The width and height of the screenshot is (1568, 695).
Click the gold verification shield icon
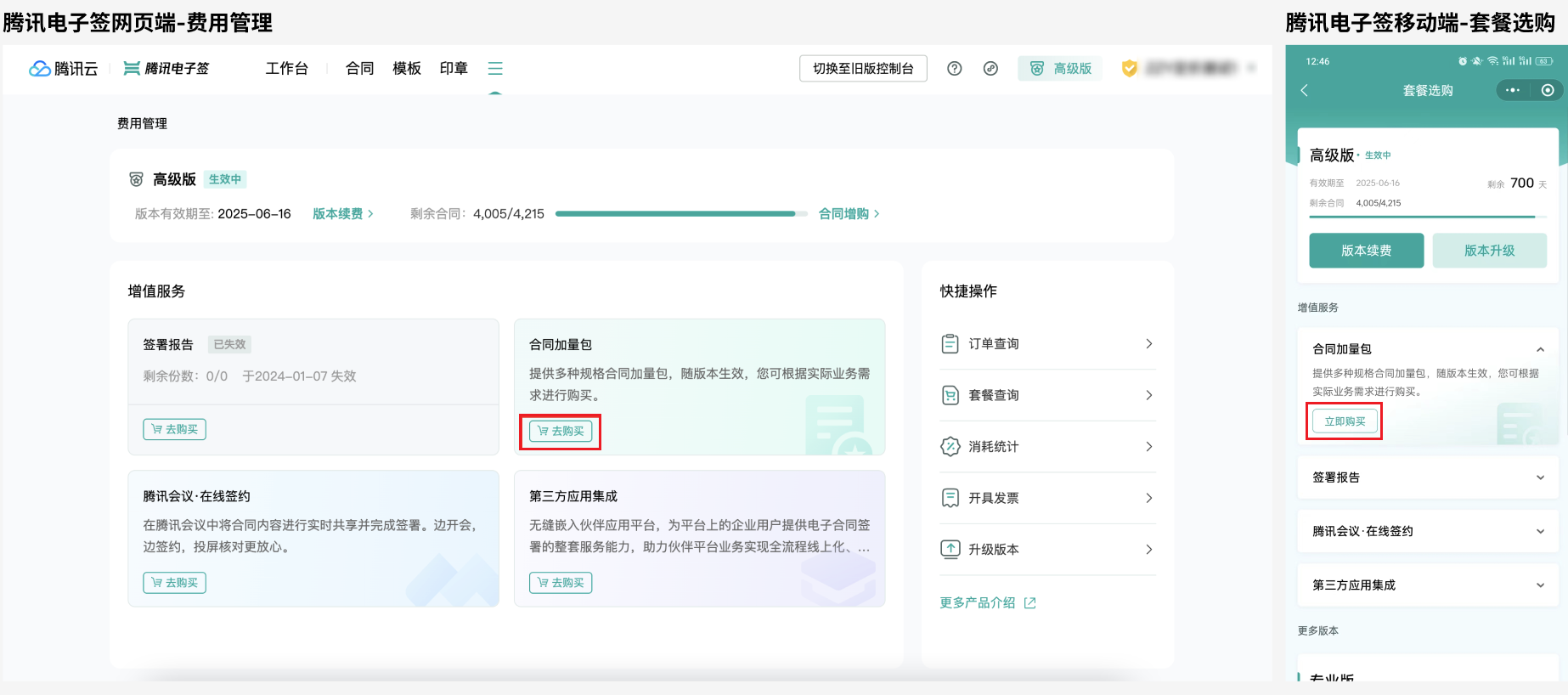[1130, 68]
